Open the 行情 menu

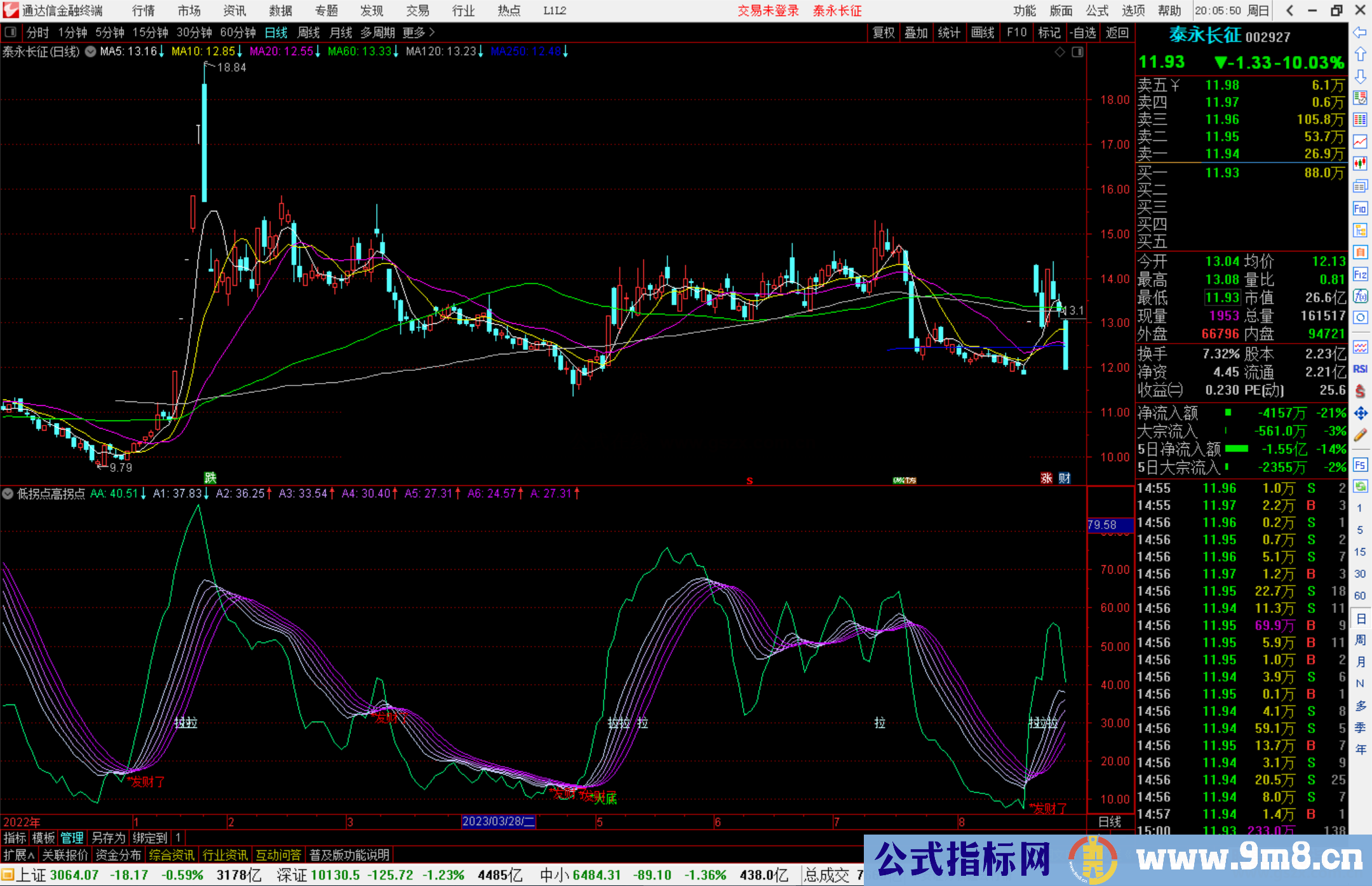pos(144,11)
